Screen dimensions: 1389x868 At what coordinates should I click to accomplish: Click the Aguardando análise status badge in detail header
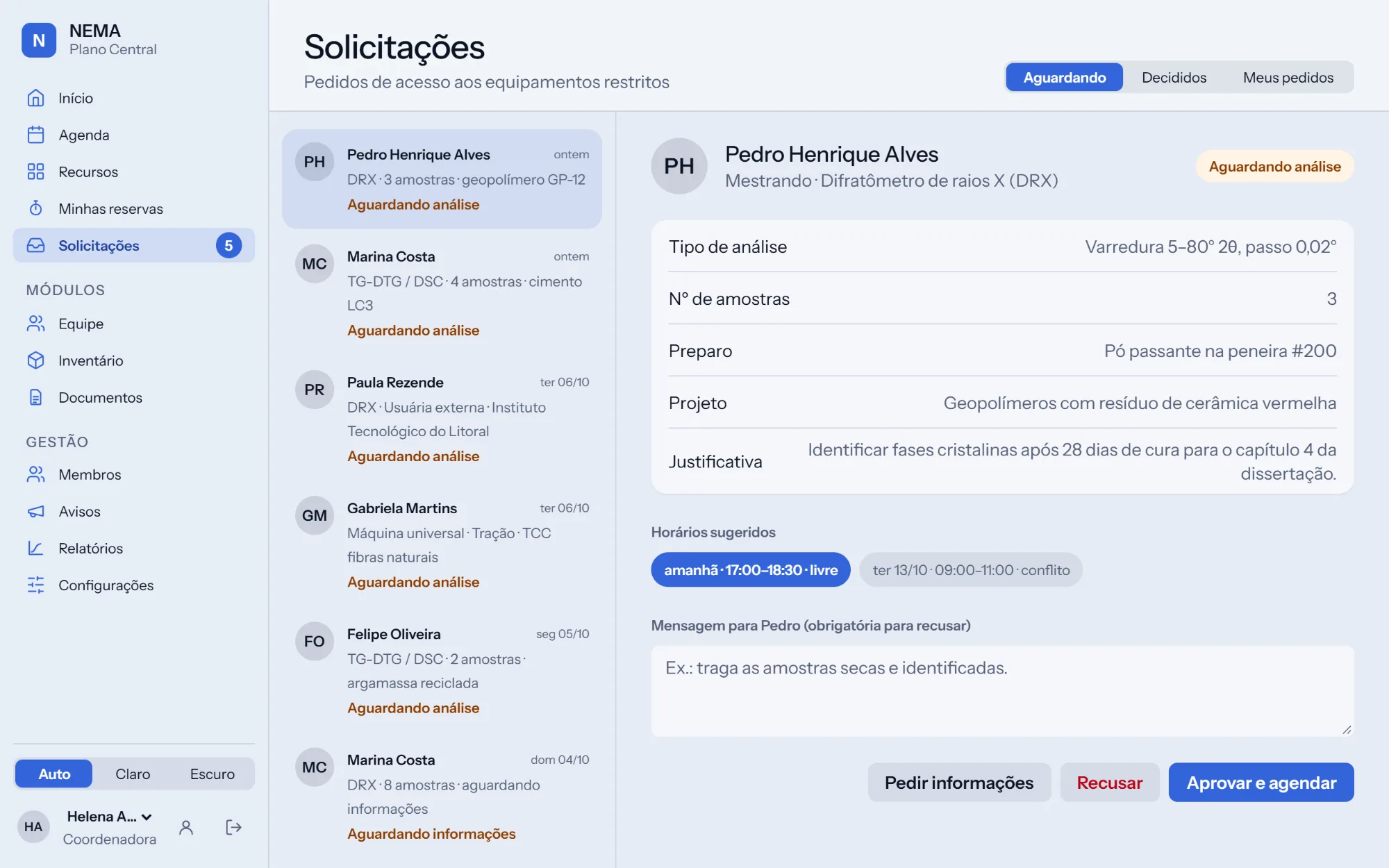point(1274,167)
